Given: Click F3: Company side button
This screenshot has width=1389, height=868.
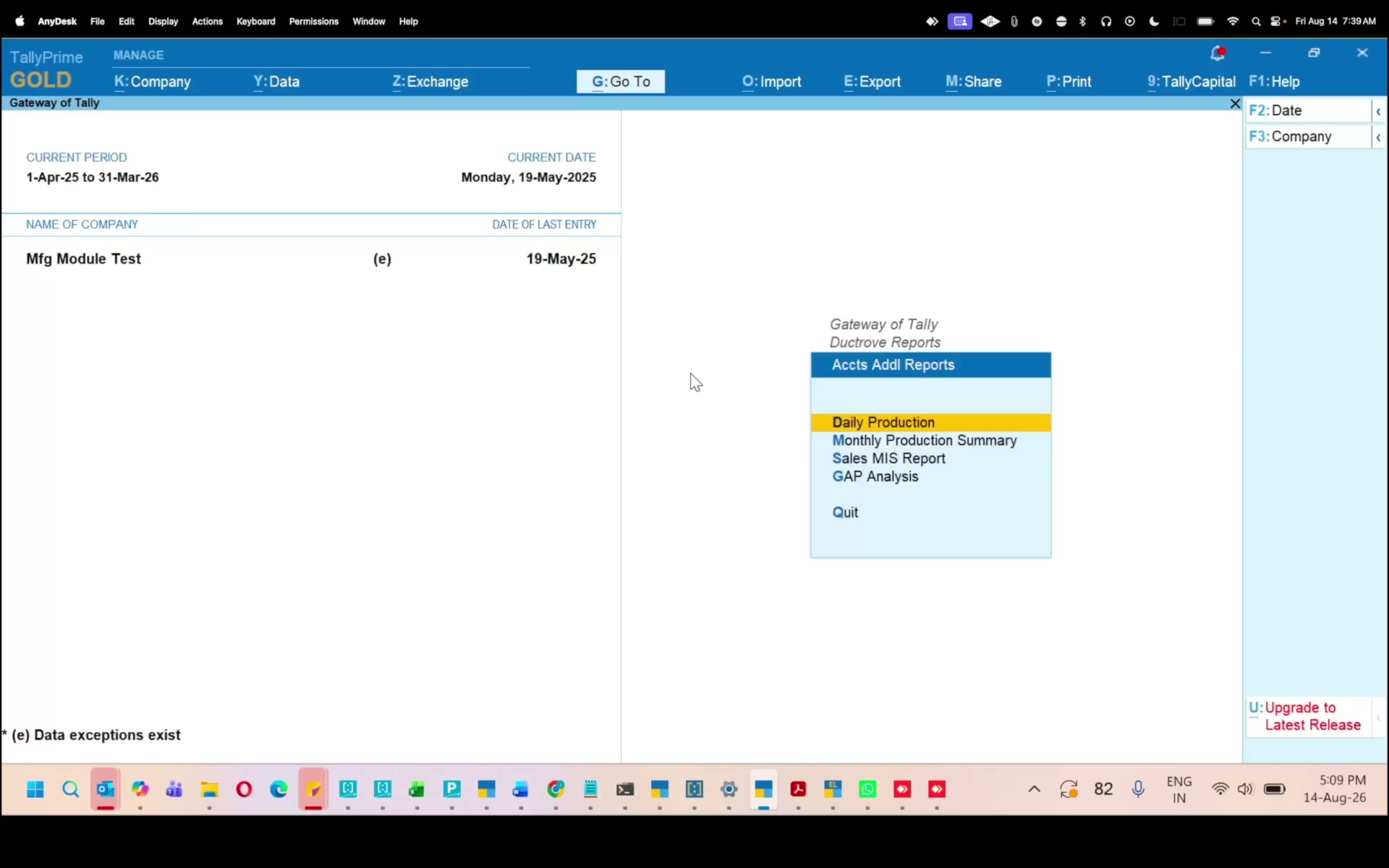Looking at the screenshot, I should (1309, 137).
